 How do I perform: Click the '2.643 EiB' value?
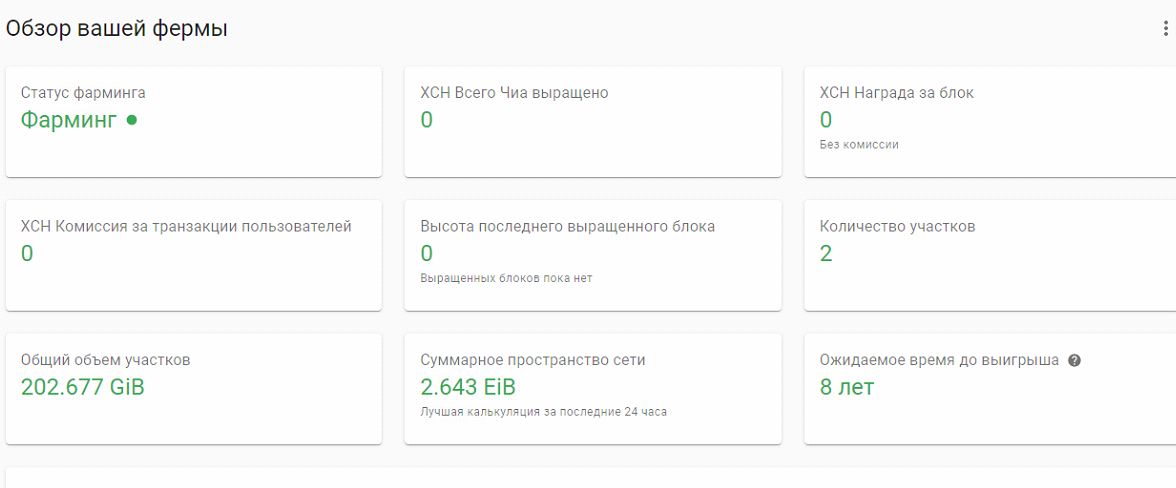(x=468, y=387)
